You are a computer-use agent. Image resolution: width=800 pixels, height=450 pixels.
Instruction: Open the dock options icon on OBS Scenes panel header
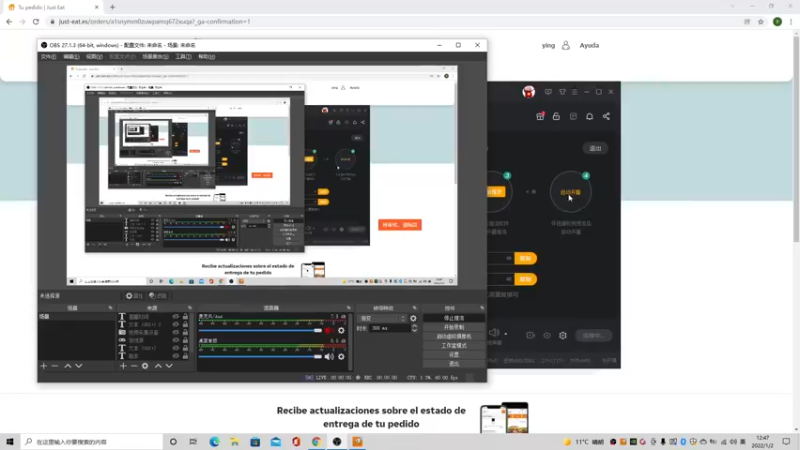(x=110, y=308)
